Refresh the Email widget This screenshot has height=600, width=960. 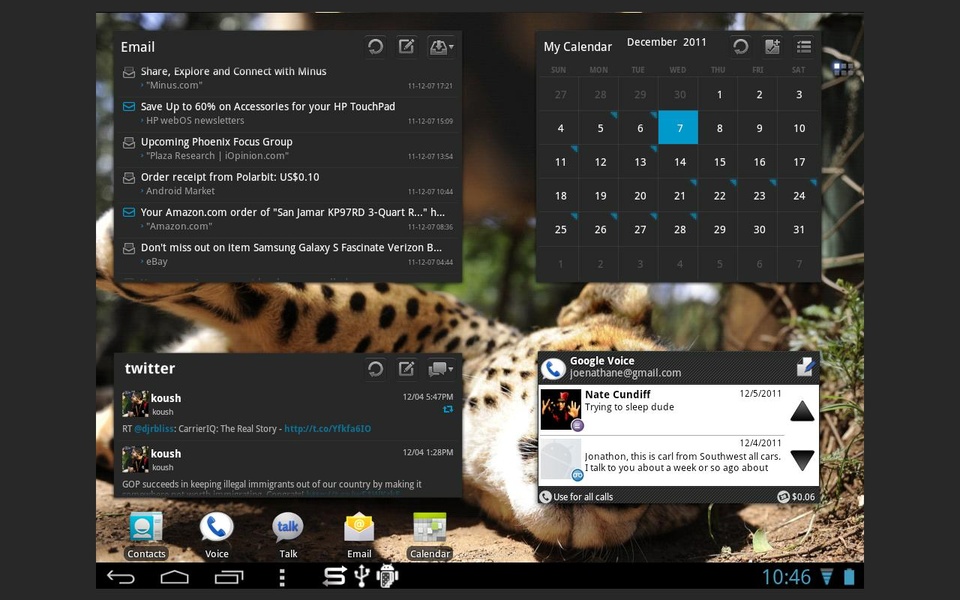(x=375, y=47)
